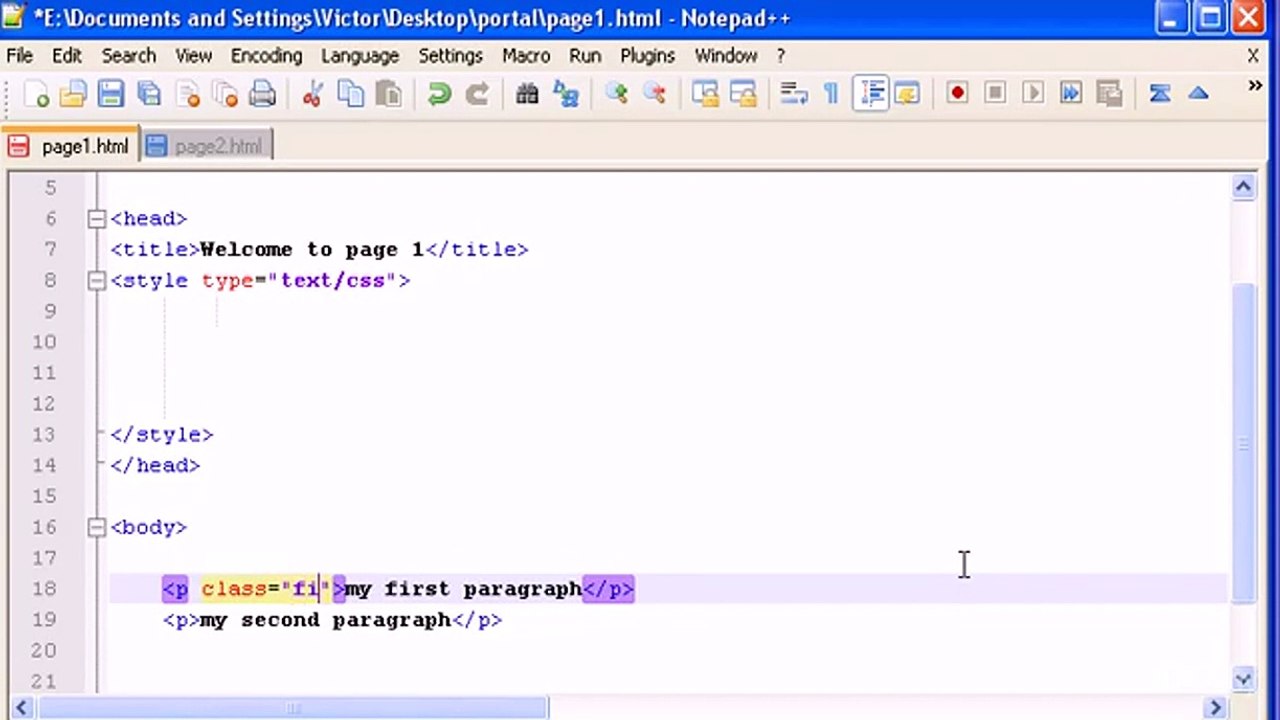Click the Paste clipboard icon
The height and width of the screenshot is (720, 1280).
click(389, 94)
